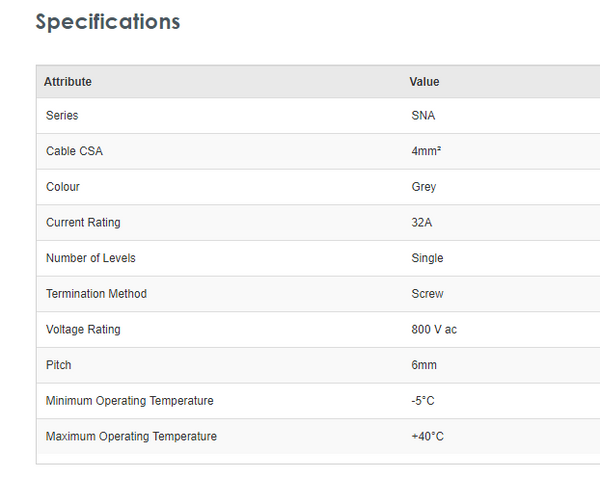This screenshot has height=478, width=600.
Task: Click the Attribute column header
Action: (x=68, y=82)
